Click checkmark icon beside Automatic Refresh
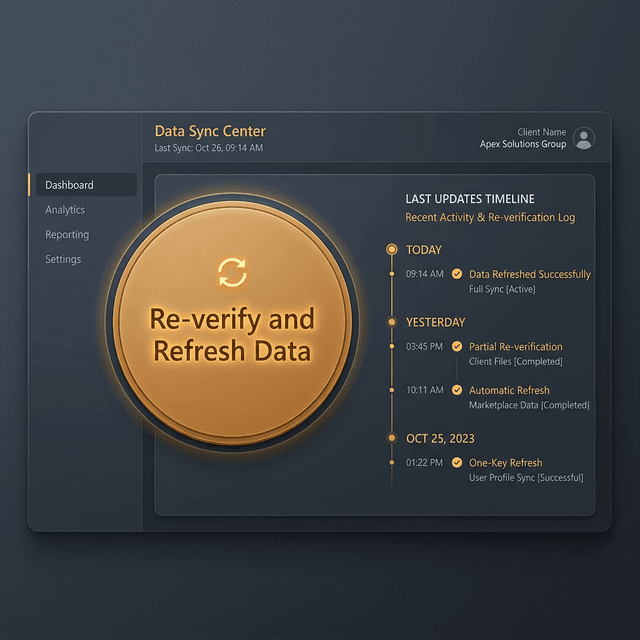Viewport: 640px width, 640px height. 457,390
